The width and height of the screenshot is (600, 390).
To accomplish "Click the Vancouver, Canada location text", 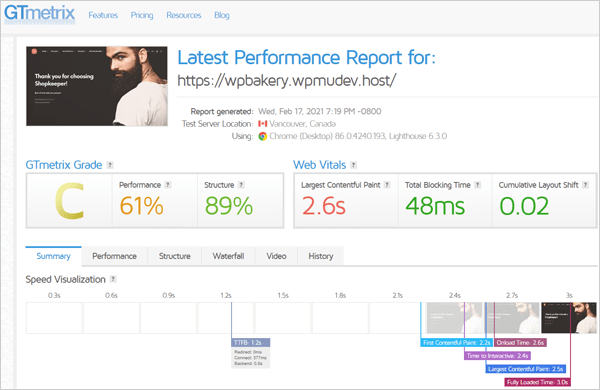I will tap(302, 124).
